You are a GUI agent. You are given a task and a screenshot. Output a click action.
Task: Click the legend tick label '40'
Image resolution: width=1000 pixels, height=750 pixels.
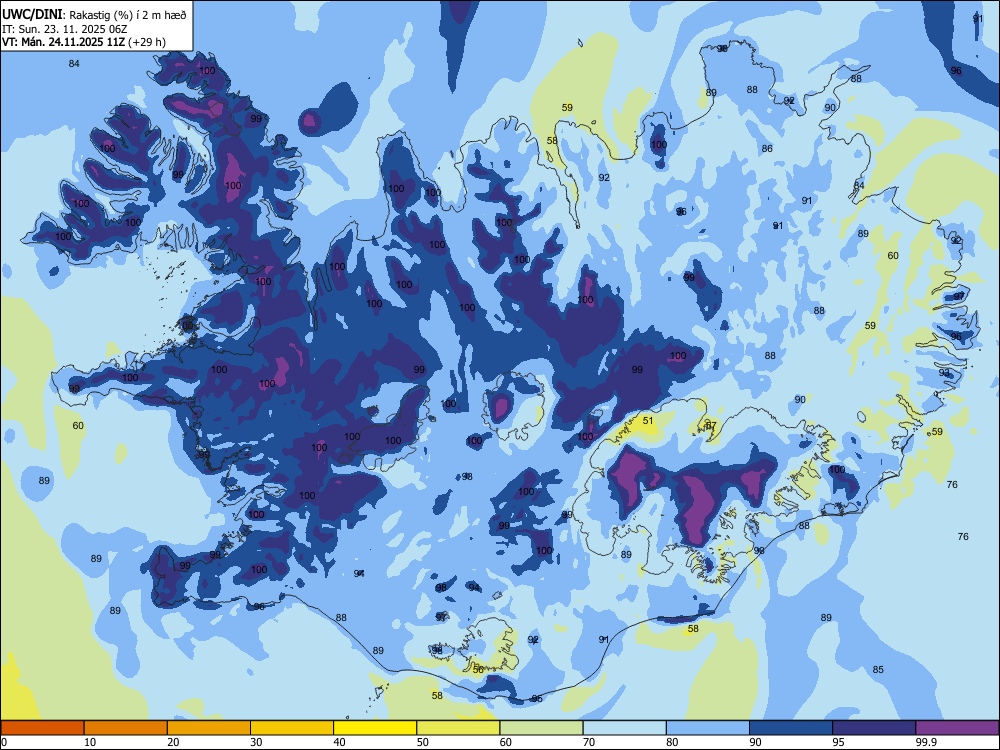[x=339, y=742]
